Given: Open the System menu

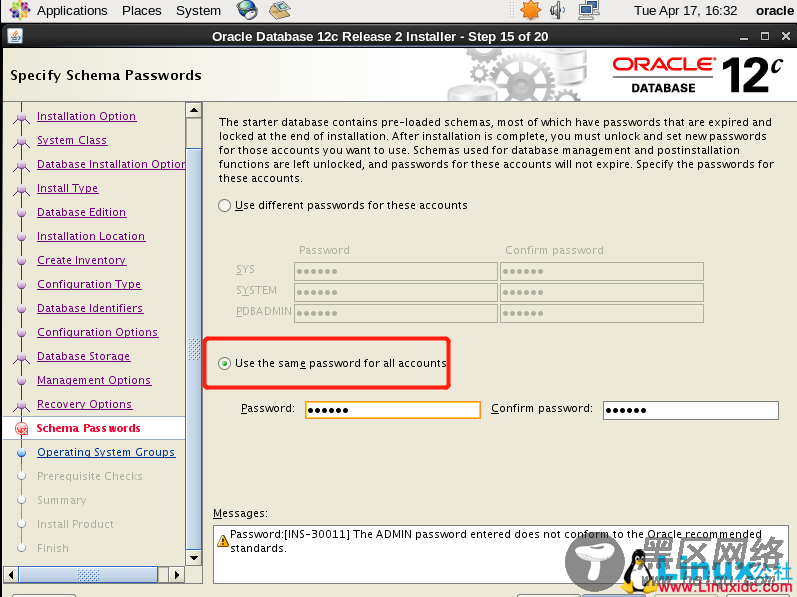Looking at the screenshot, I should pos(198,11).
